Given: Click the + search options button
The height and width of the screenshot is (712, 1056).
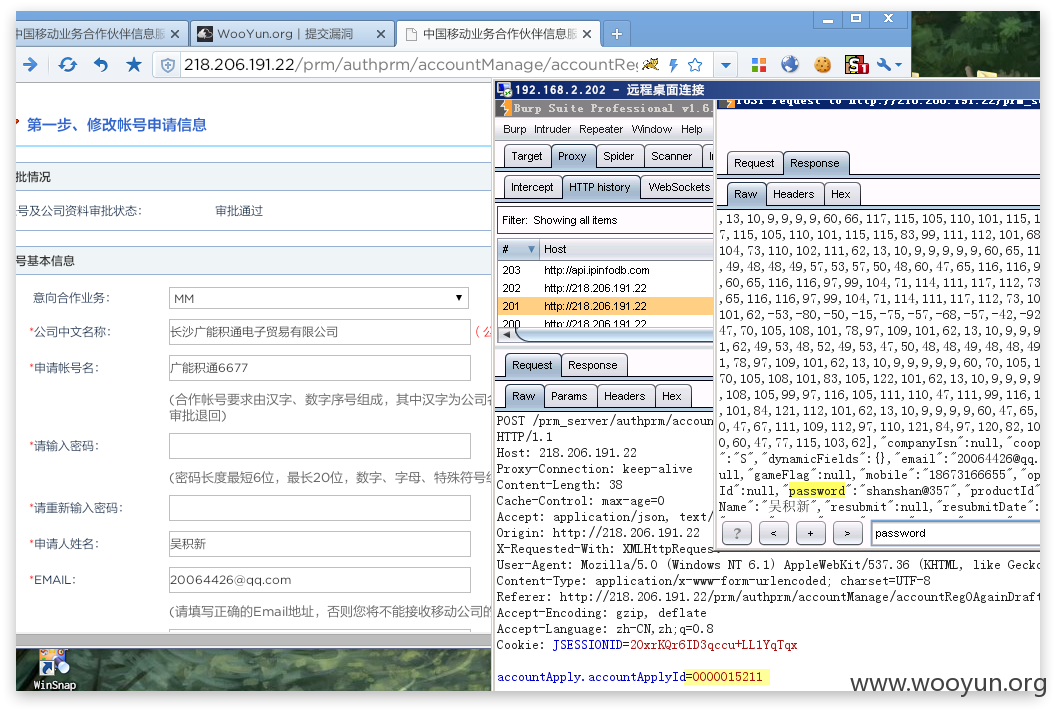Looking at the screenshot, I should coord(810,533).
